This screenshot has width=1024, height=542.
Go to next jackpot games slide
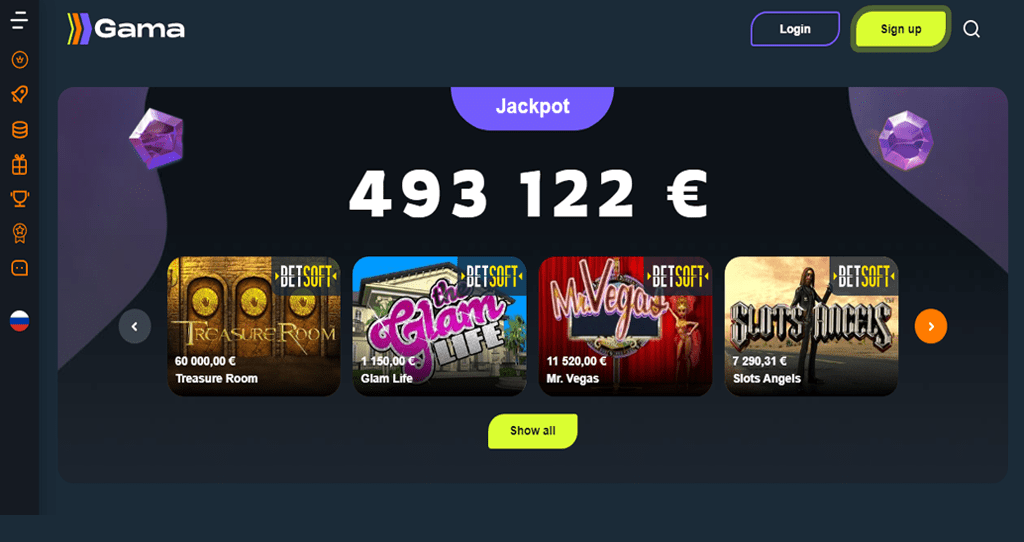[931, 326]
